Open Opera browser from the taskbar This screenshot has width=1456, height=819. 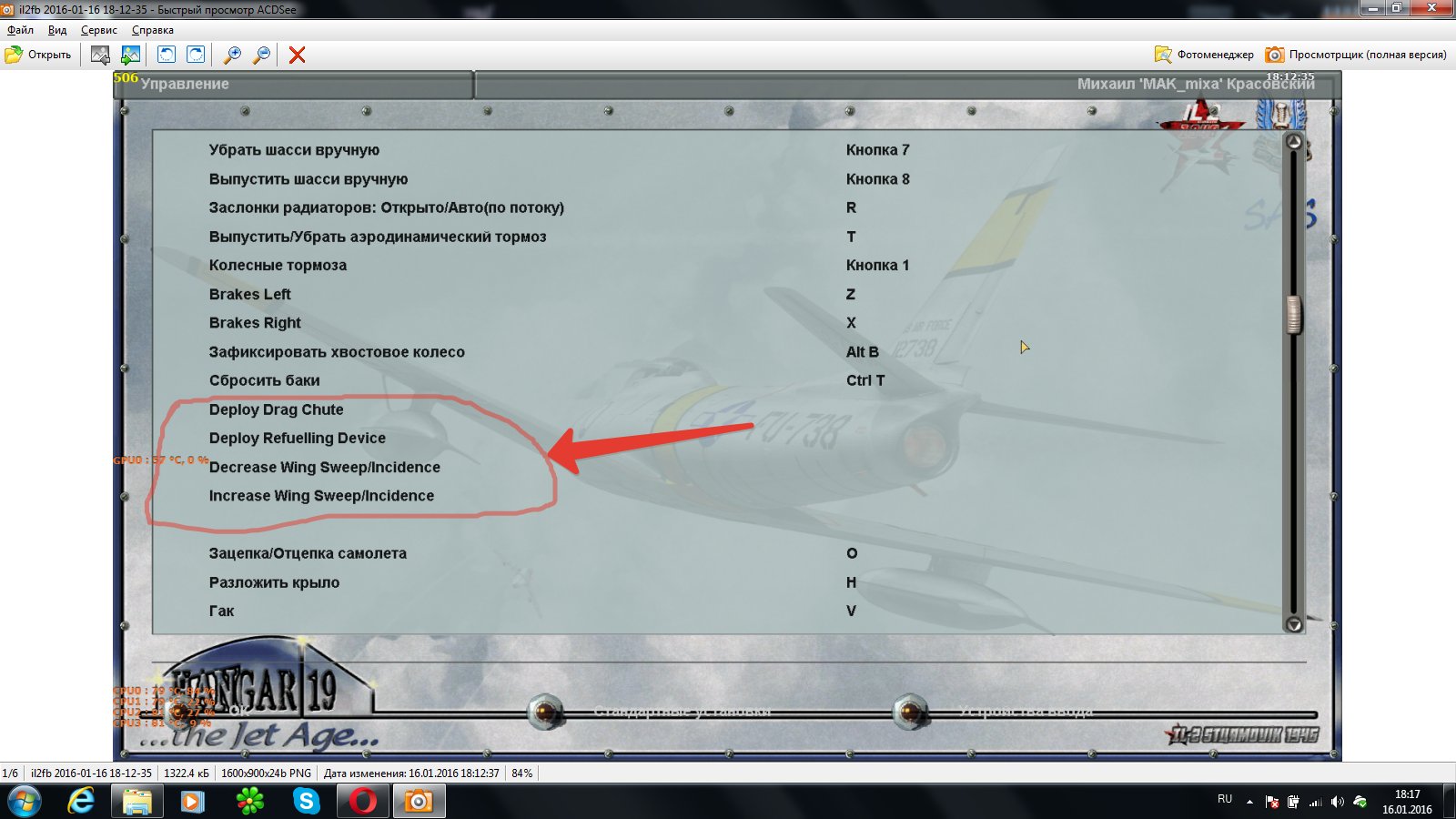362,802
